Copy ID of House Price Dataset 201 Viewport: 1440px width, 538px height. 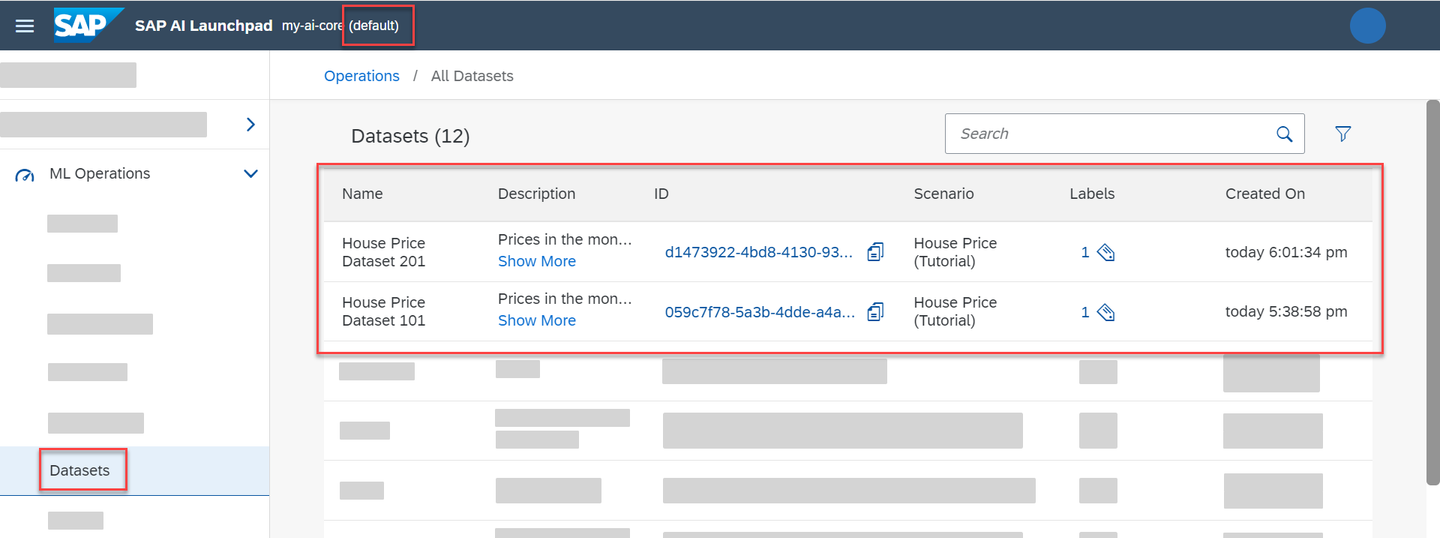tap(875, 252)
